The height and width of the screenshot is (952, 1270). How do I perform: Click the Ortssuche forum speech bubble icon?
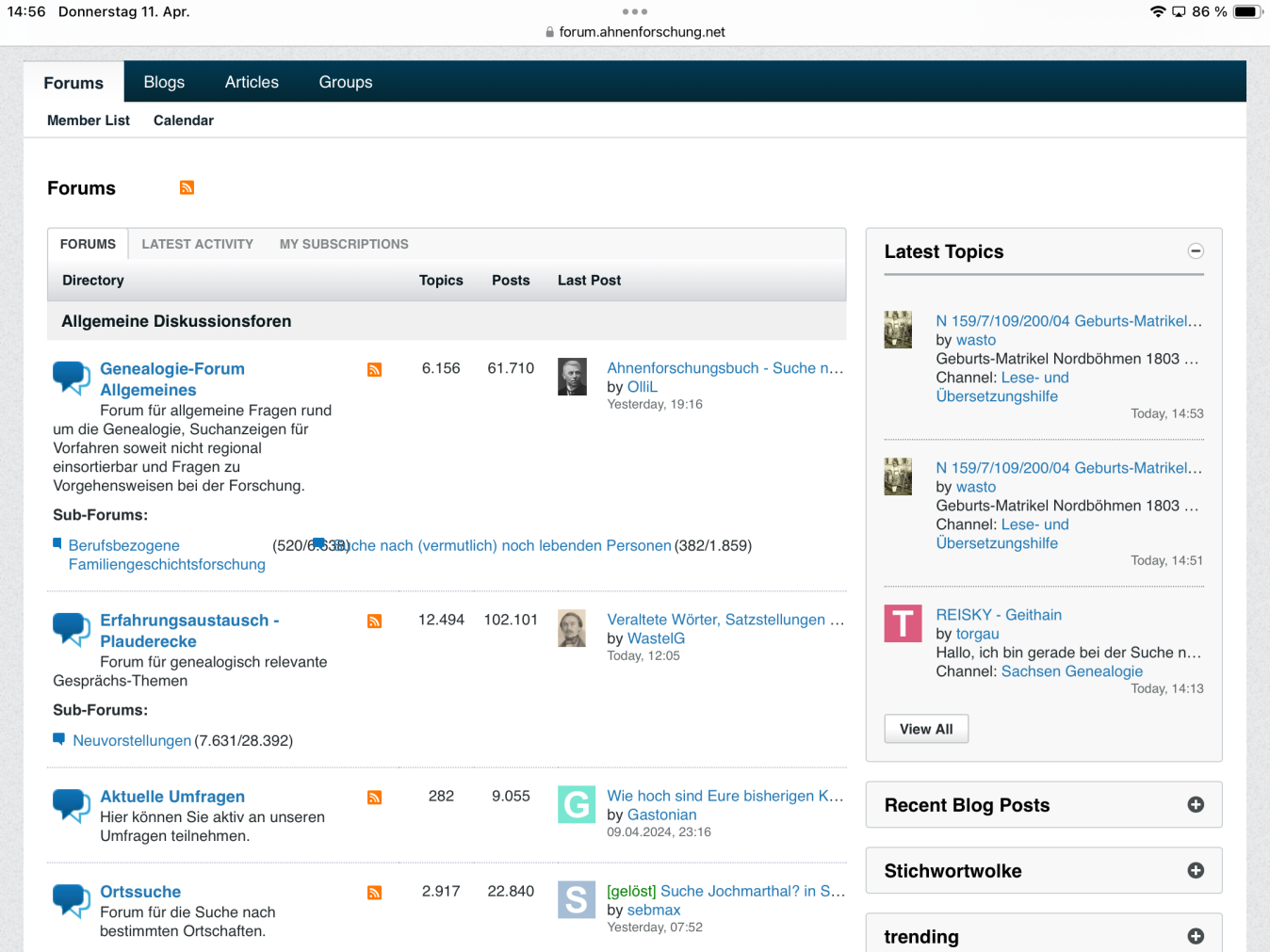[x=72, y=900]
